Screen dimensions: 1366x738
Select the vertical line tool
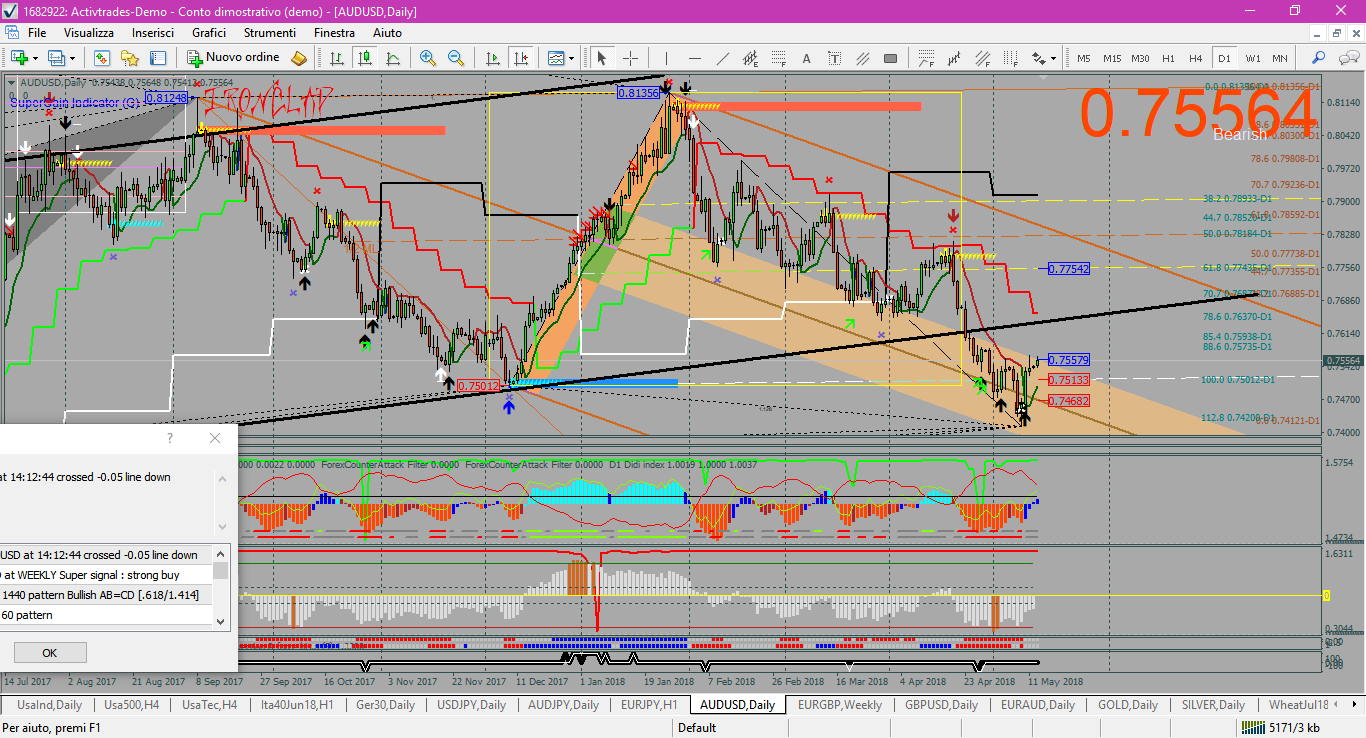pos(666,58)
